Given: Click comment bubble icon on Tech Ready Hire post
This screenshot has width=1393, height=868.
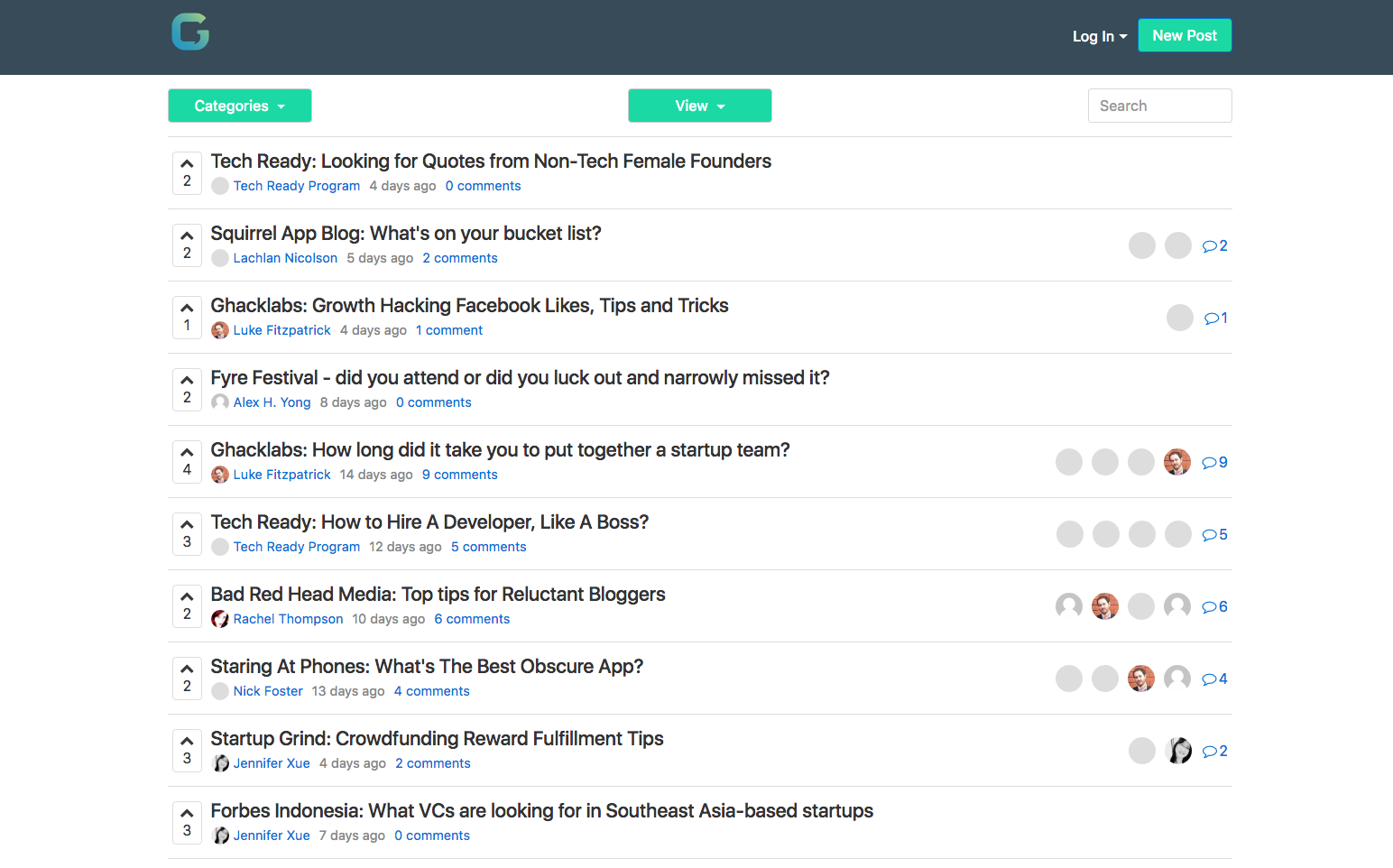Looking at the screenshot, I should pyautogui.click(x=1210, y=535).
